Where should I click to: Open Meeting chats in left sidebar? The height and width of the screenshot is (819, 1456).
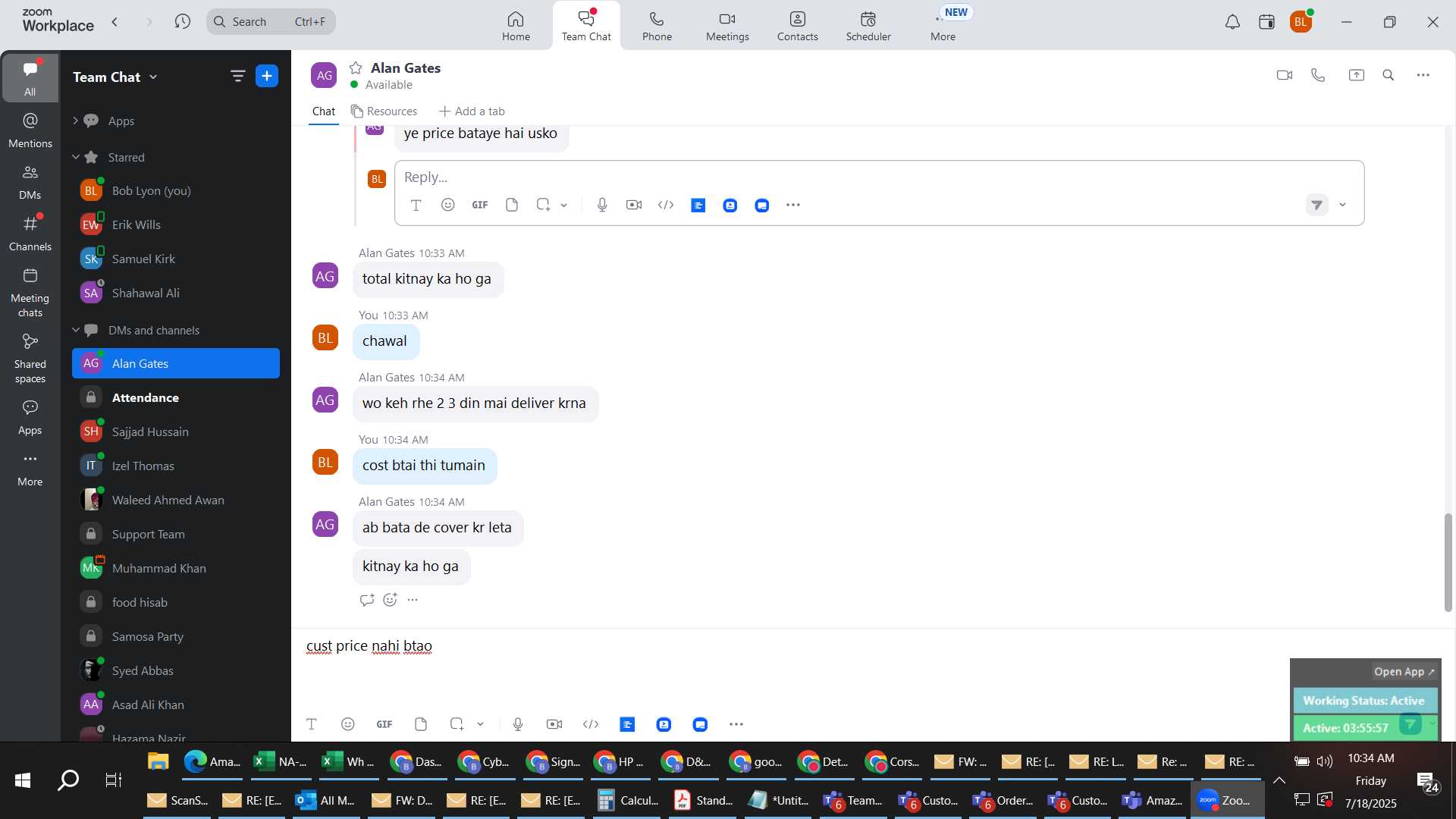click(x=30, y=293)
